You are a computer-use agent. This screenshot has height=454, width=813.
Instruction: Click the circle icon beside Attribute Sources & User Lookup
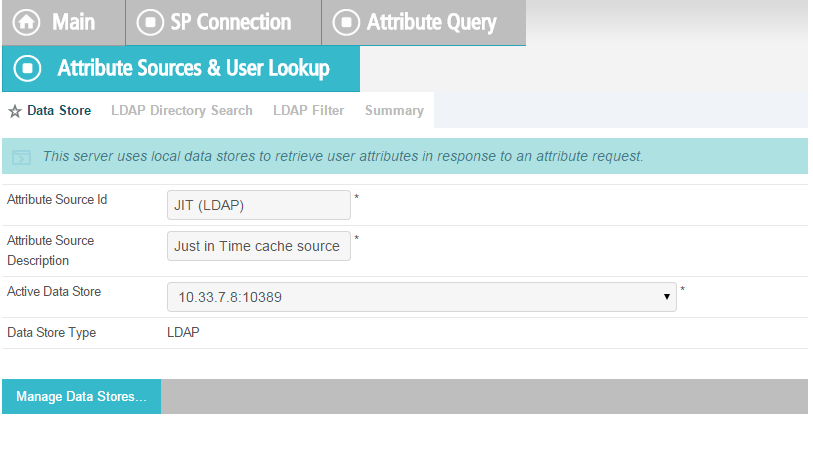[x=27, y=68]
